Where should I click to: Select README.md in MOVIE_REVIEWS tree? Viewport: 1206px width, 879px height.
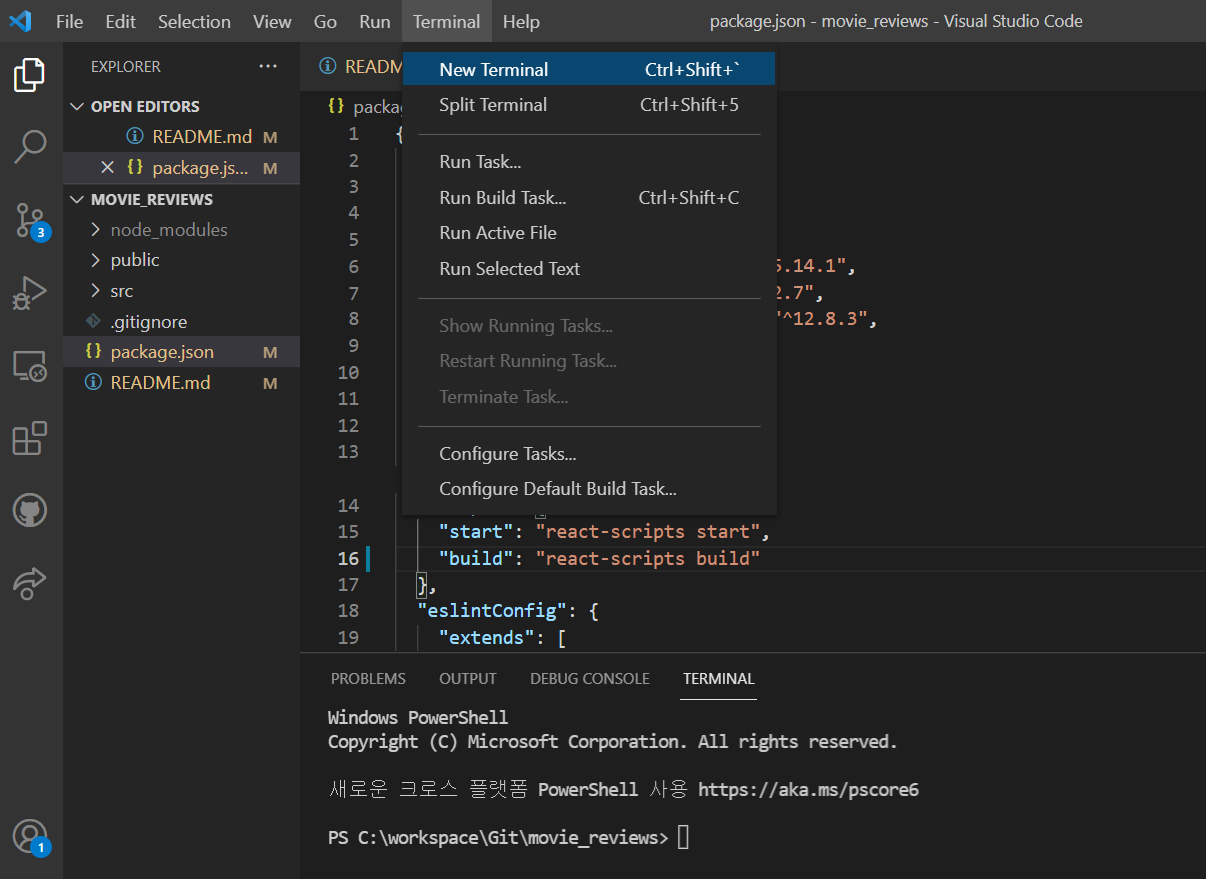182,383
